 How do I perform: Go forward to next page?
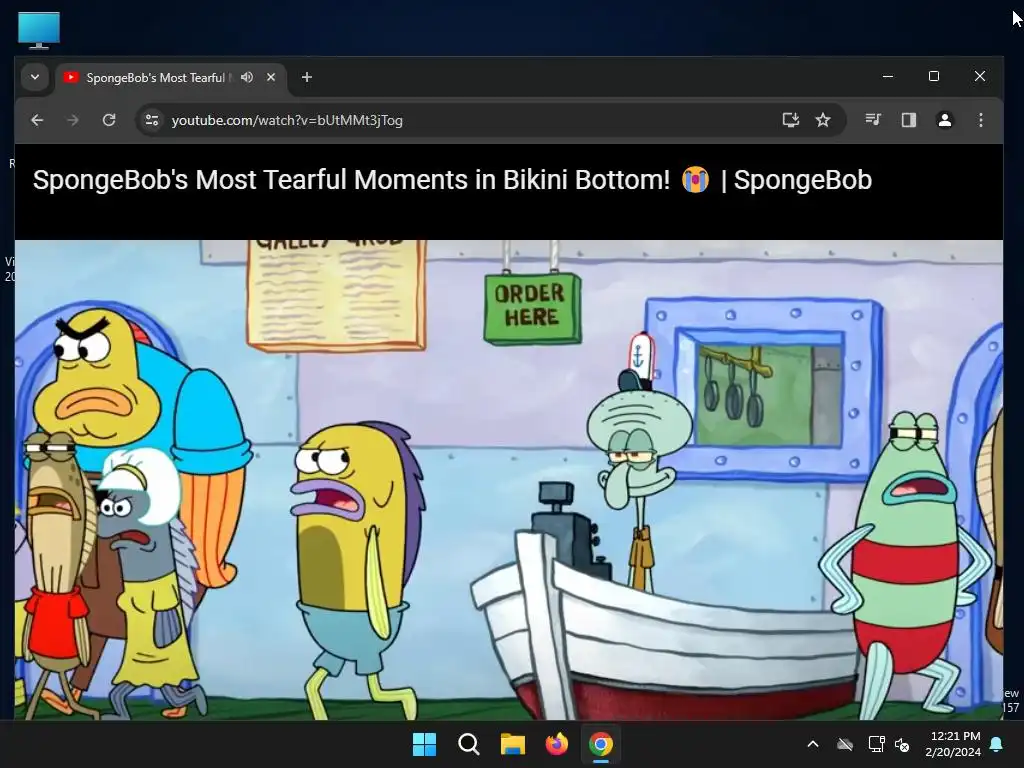point(73,120)
